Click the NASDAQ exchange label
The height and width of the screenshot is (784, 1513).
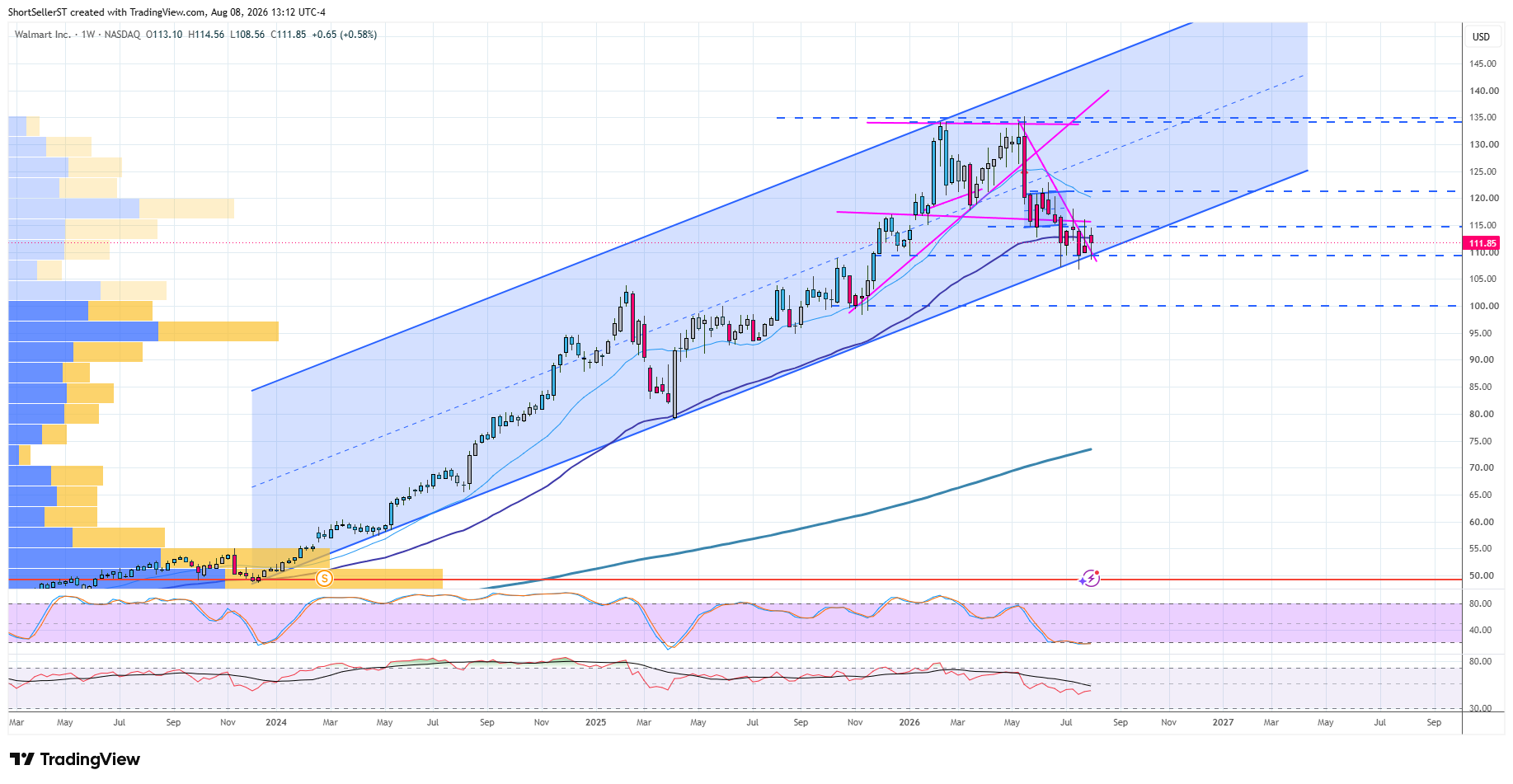click(x=122, y=35)
